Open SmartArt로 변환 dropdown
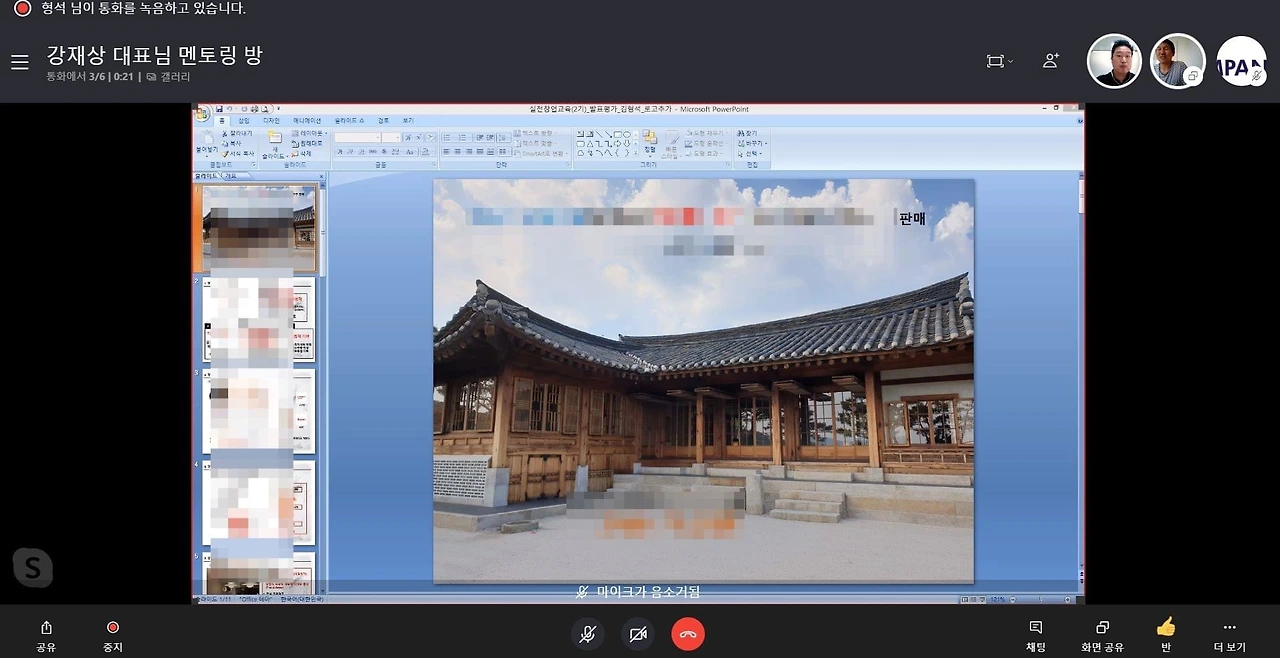This screenshot has width=1280, height=658. [x=543, y=154]
